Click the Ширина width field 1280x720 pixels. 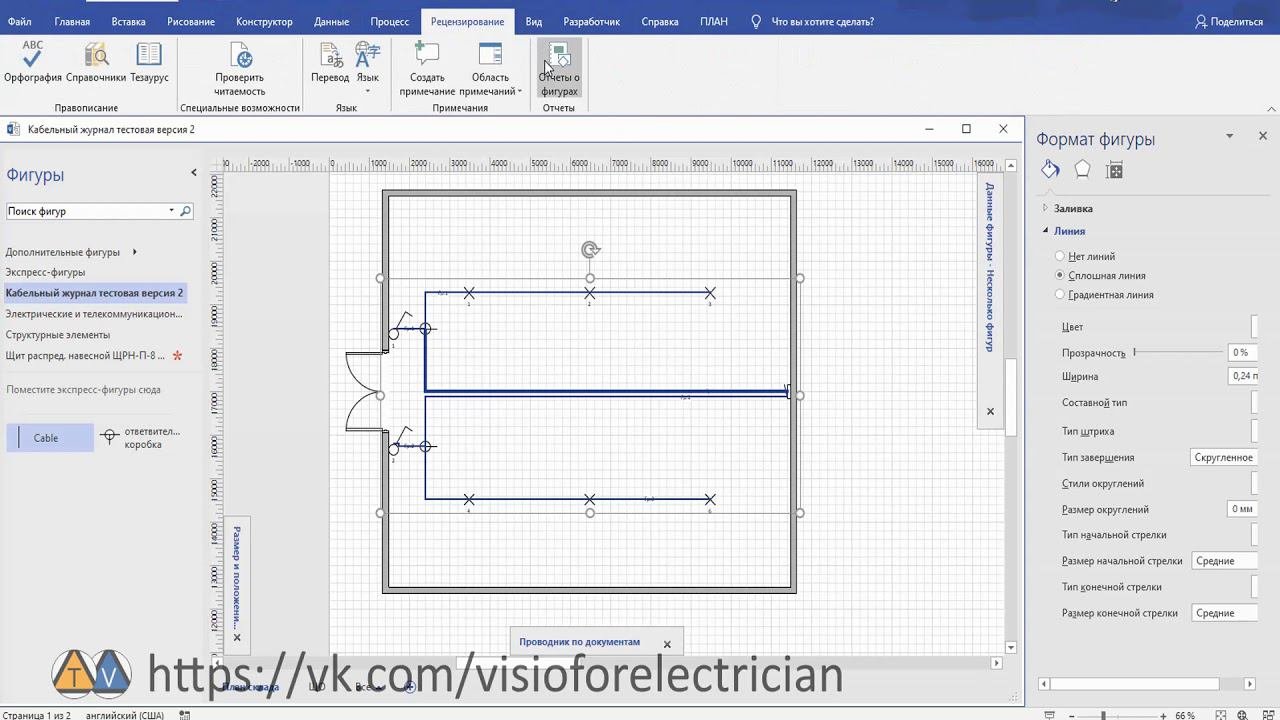(1243, 377)
